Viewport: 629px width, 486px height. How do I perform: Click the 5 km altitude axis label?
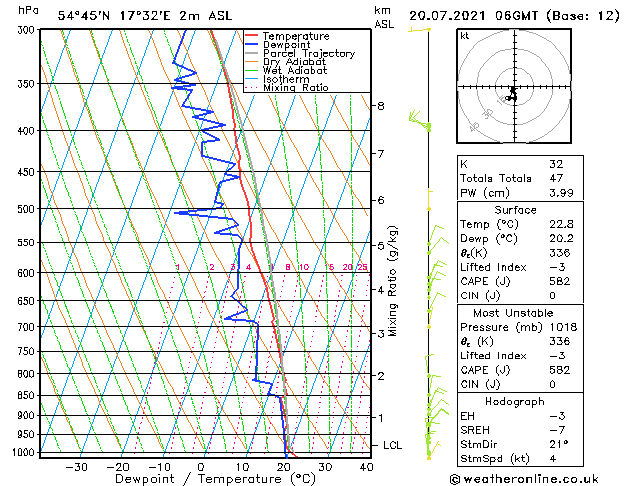380,245
